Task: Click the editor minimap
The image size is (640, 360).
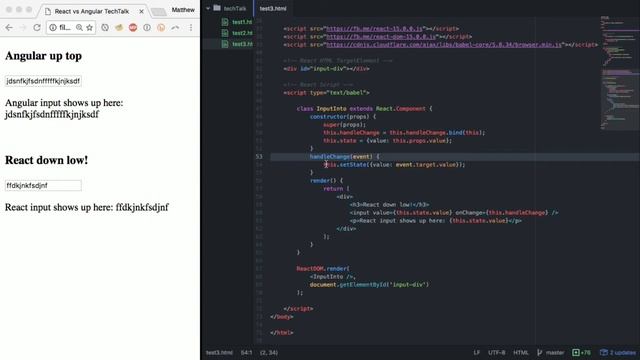Action: point(619,73)
